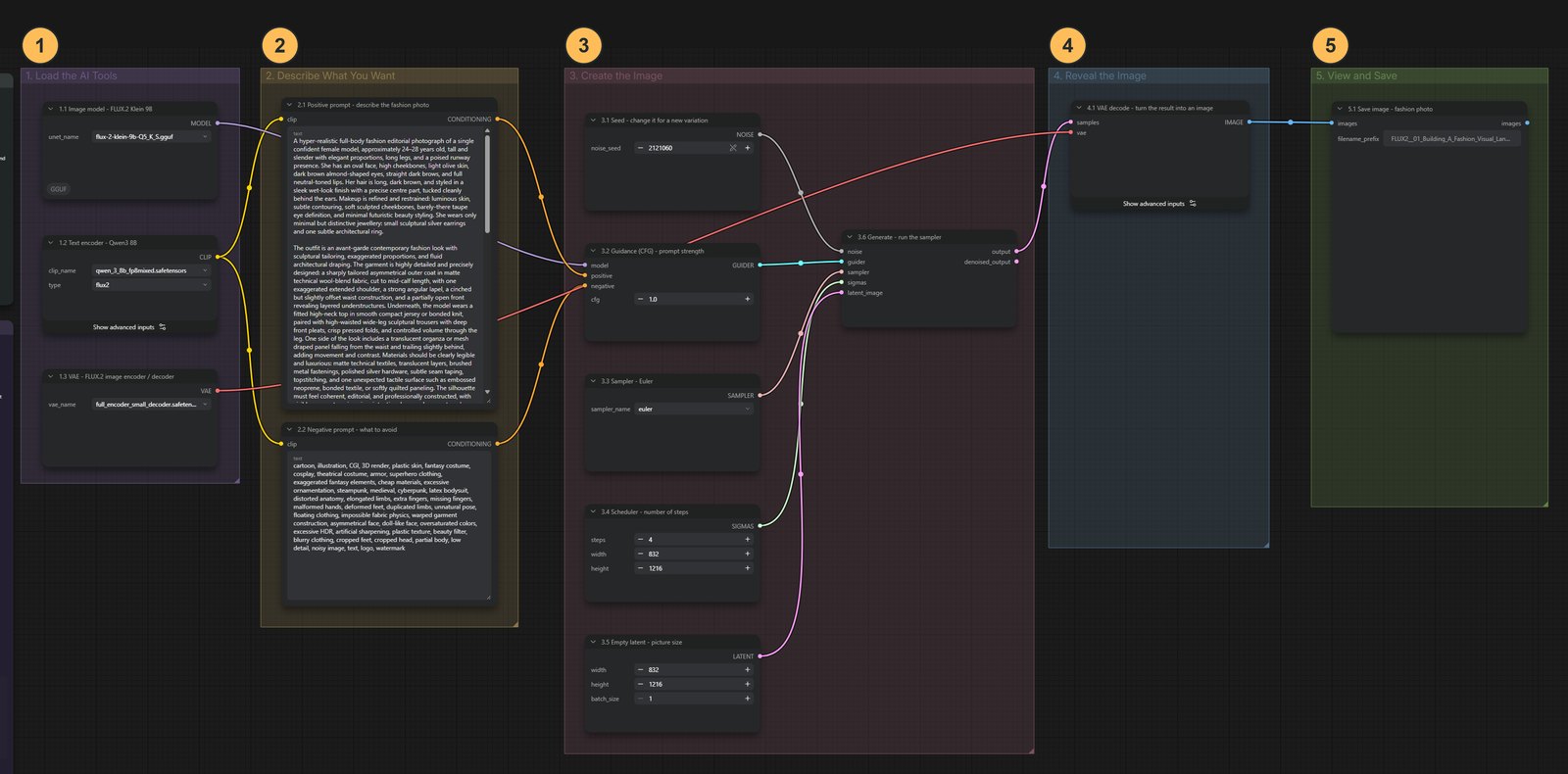Collapse the 1.2 Text encoder node

pyautogui.click(x=51, y=242)
